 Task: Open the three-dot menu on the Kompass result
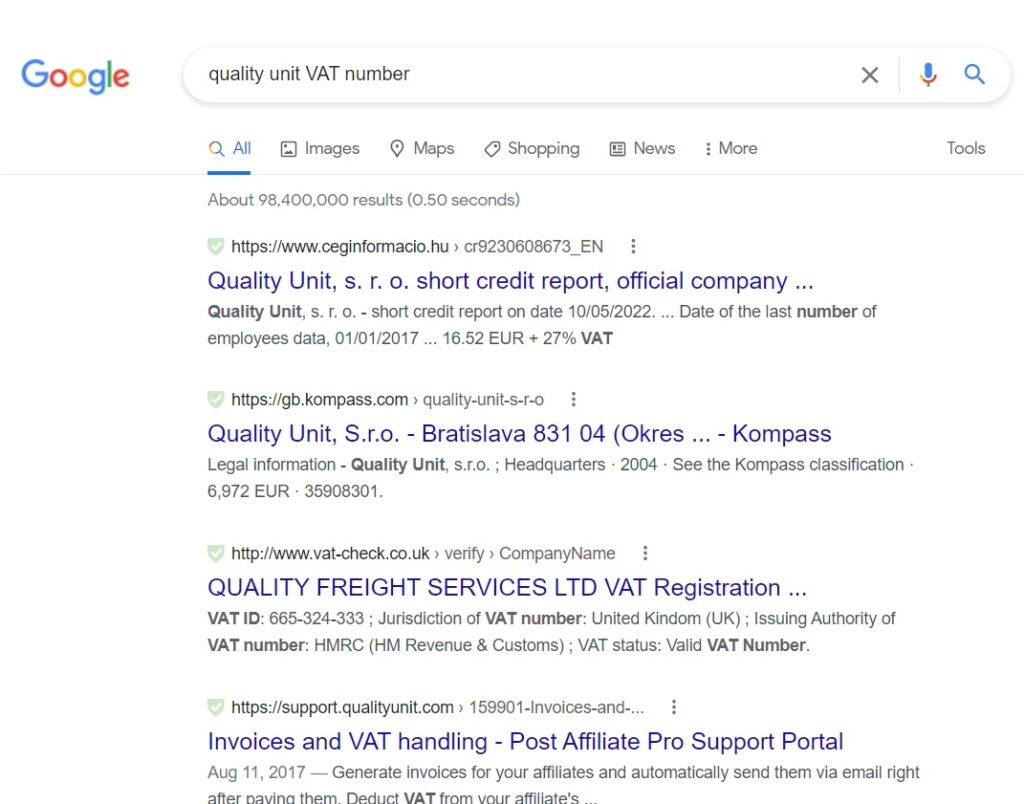click(x=573, y=399)
